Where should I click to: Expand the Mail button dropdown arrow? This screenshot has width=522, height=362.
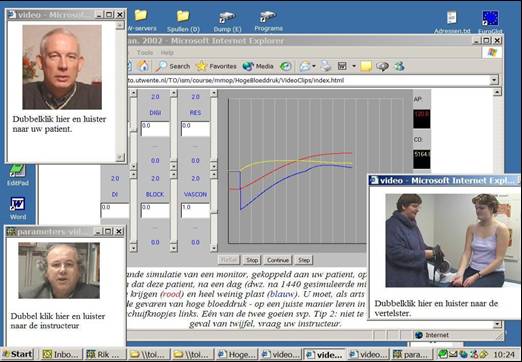coord(314,66)
